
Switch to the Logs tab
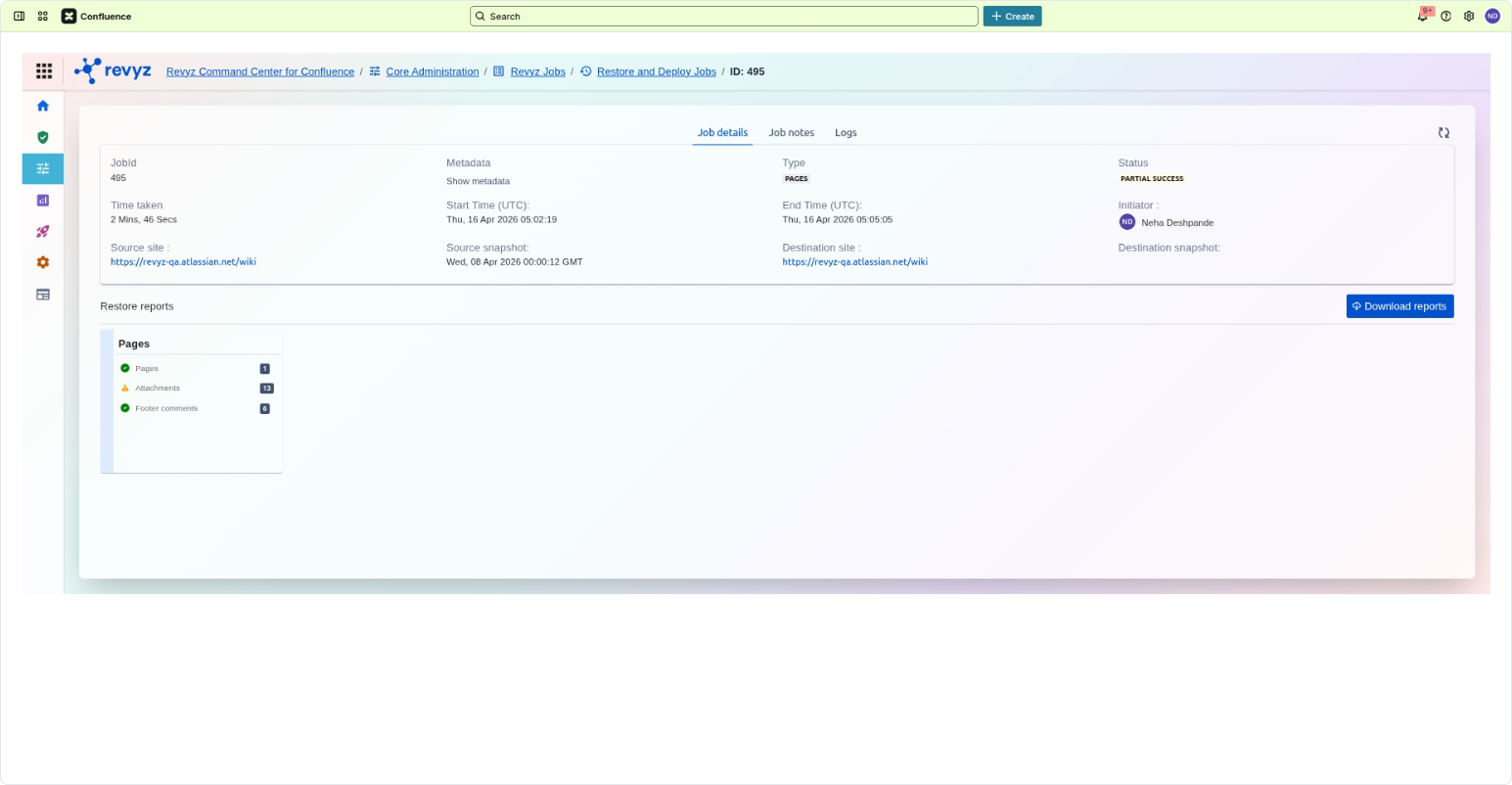click(x=846, y=132)
